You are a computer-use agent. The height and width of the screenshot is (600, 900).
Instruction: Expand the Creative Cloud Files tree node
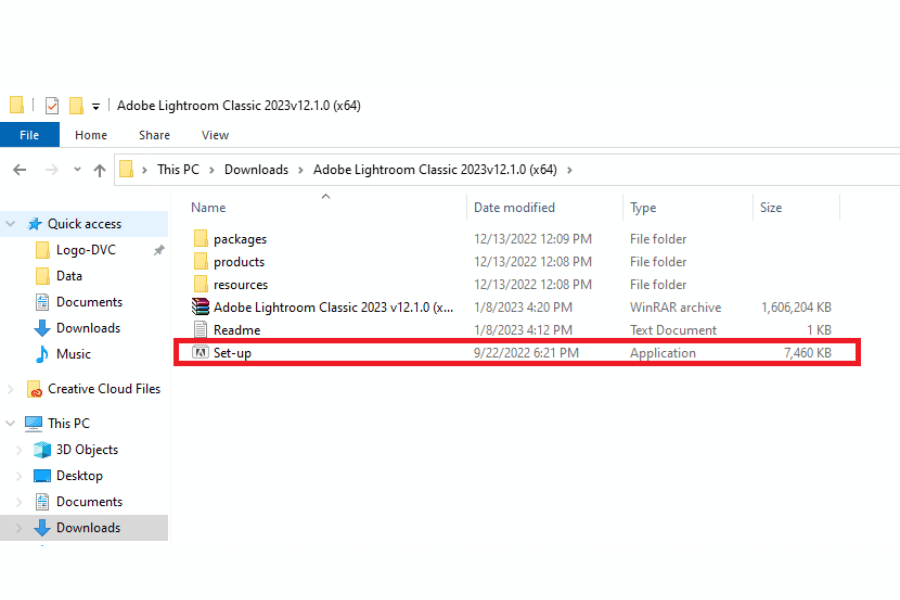(11, 389)
